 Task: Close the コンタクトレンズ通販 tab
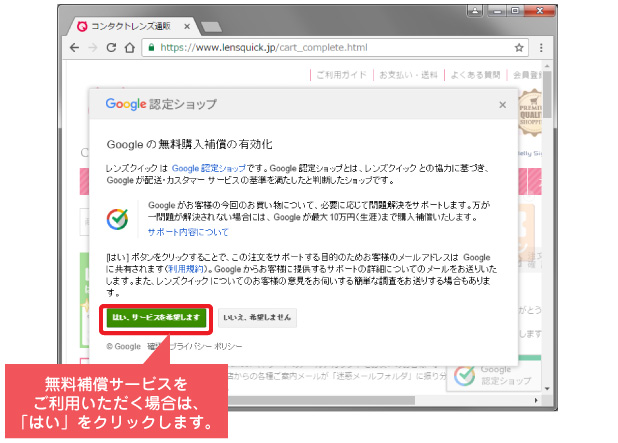click(187, 26)
